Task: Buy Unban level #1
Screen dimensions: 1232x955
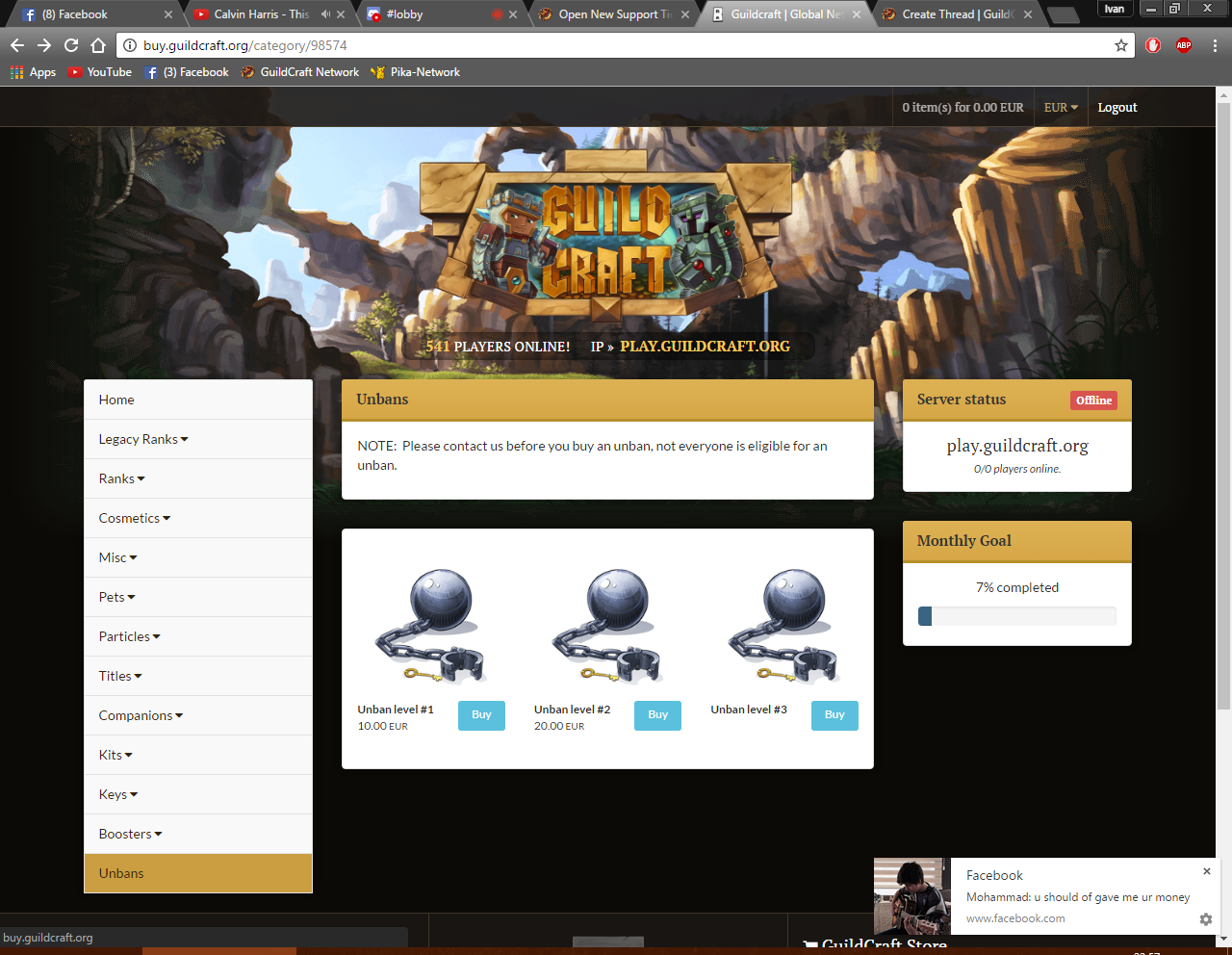Action: pos(481,715)
